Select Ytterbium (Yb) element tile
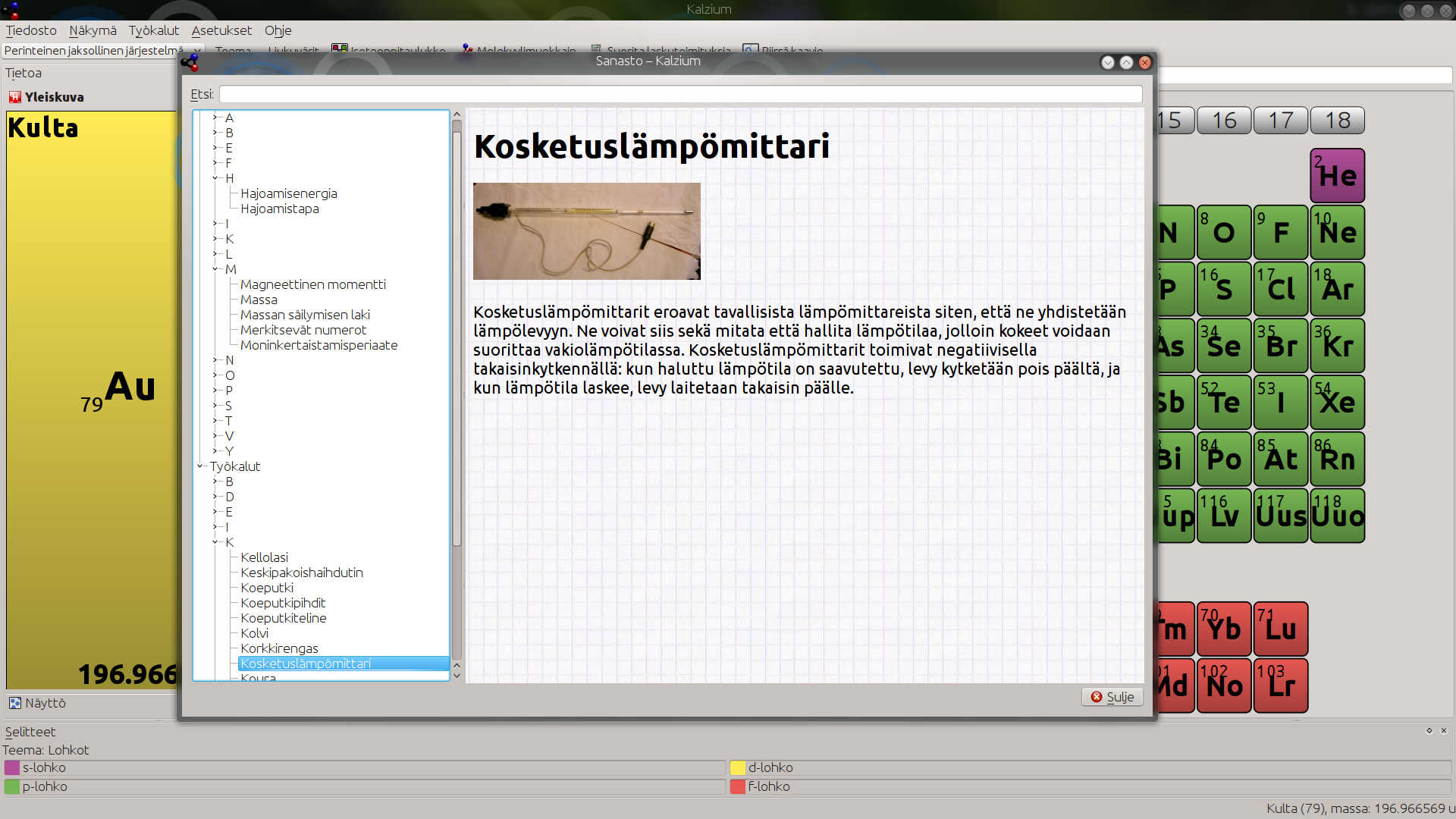The height and width of the screenshot is (819, 1456). 1224,629
